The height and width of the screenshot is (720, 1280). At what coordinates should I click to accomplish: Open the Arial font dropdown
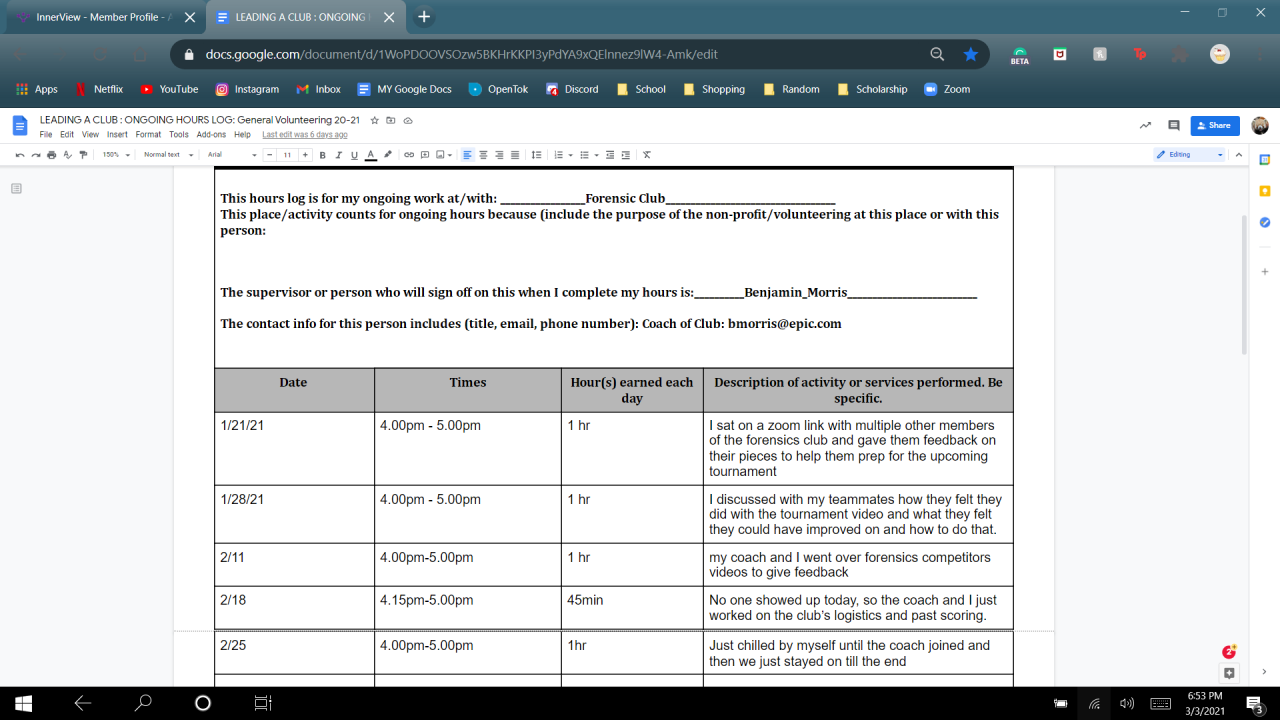[x=232, y=155]
